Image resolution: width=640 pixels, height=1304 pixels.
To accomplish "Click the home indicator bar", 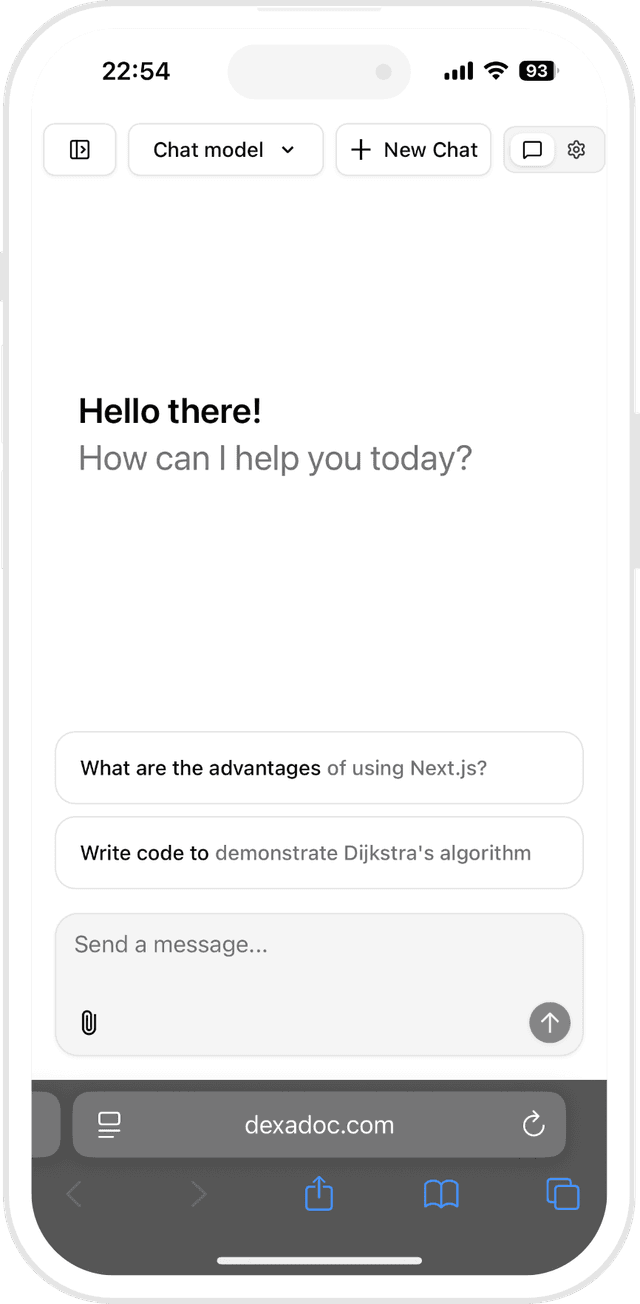I will click(319, 1260).
